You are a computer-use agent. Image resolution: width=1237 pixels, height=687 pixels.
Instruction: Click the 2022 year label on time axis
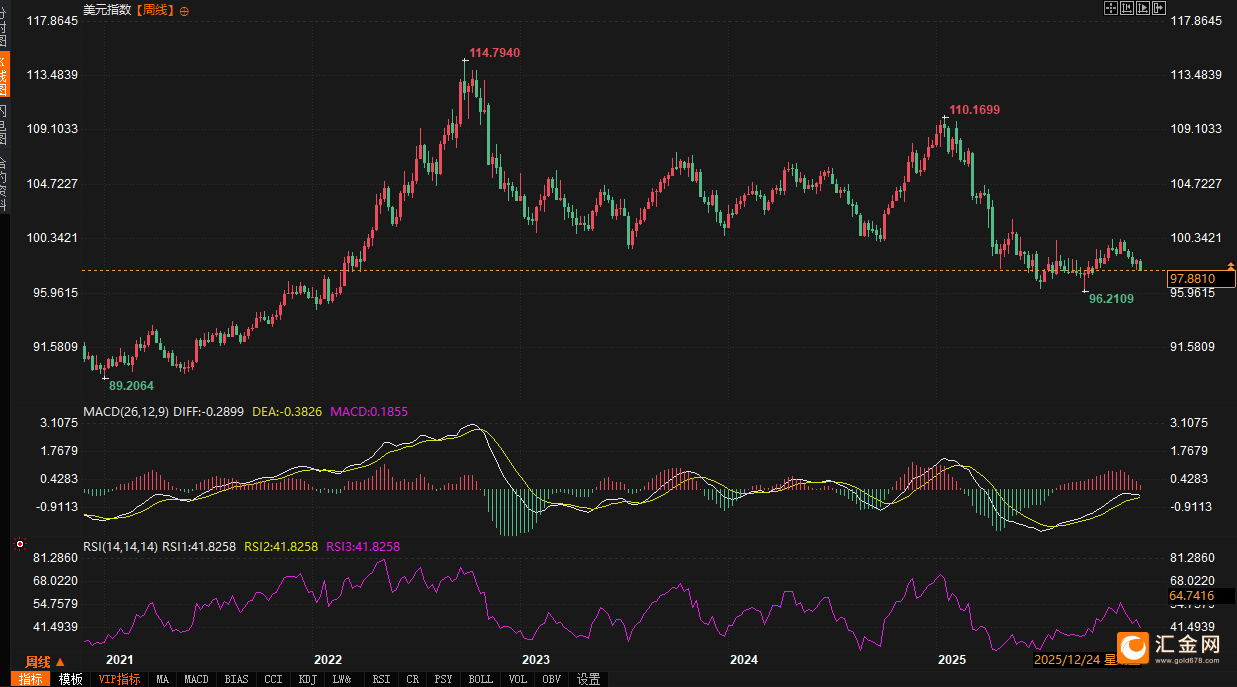tap(328, 660)
